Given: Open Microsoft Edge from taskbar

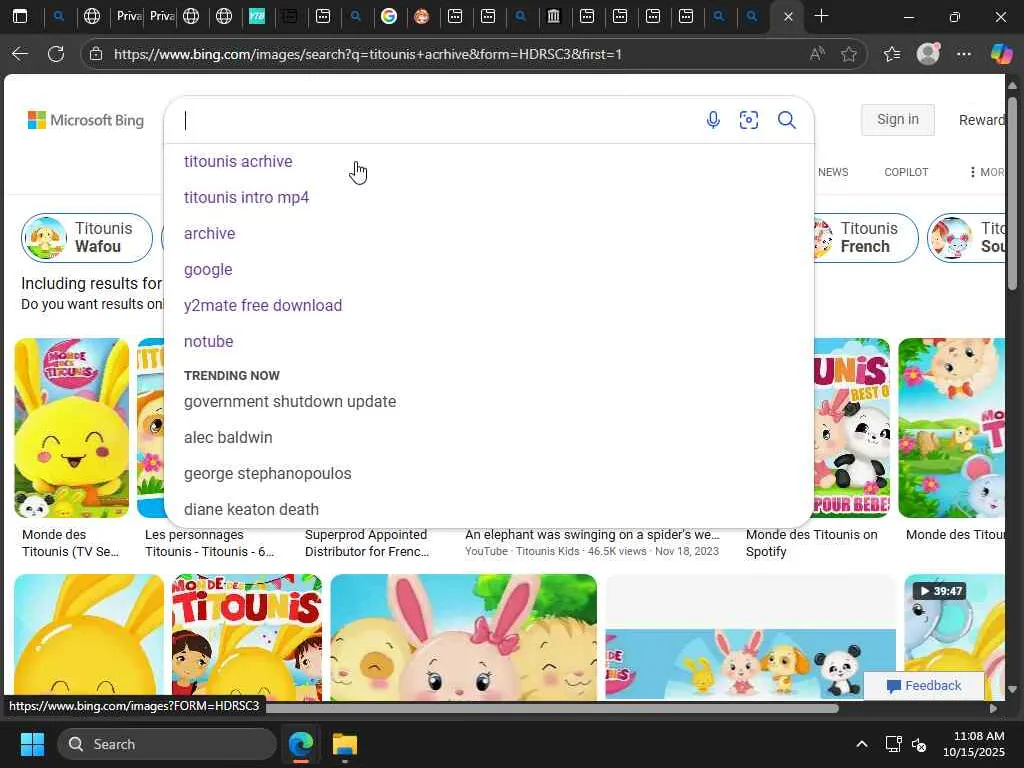Looking at the screenshot, I should click(x=300, y=744).
